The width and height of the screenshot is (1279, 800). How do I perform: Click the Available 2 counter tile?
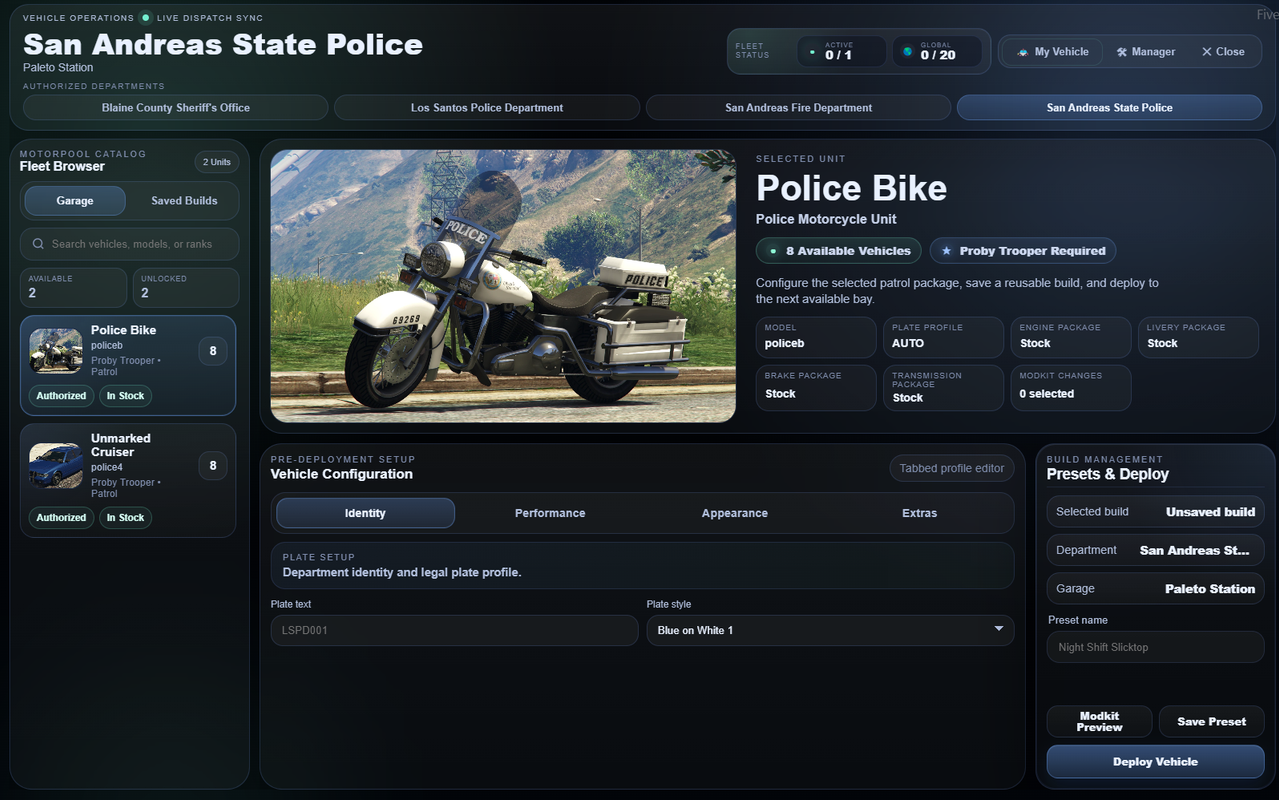click(74, 288)
